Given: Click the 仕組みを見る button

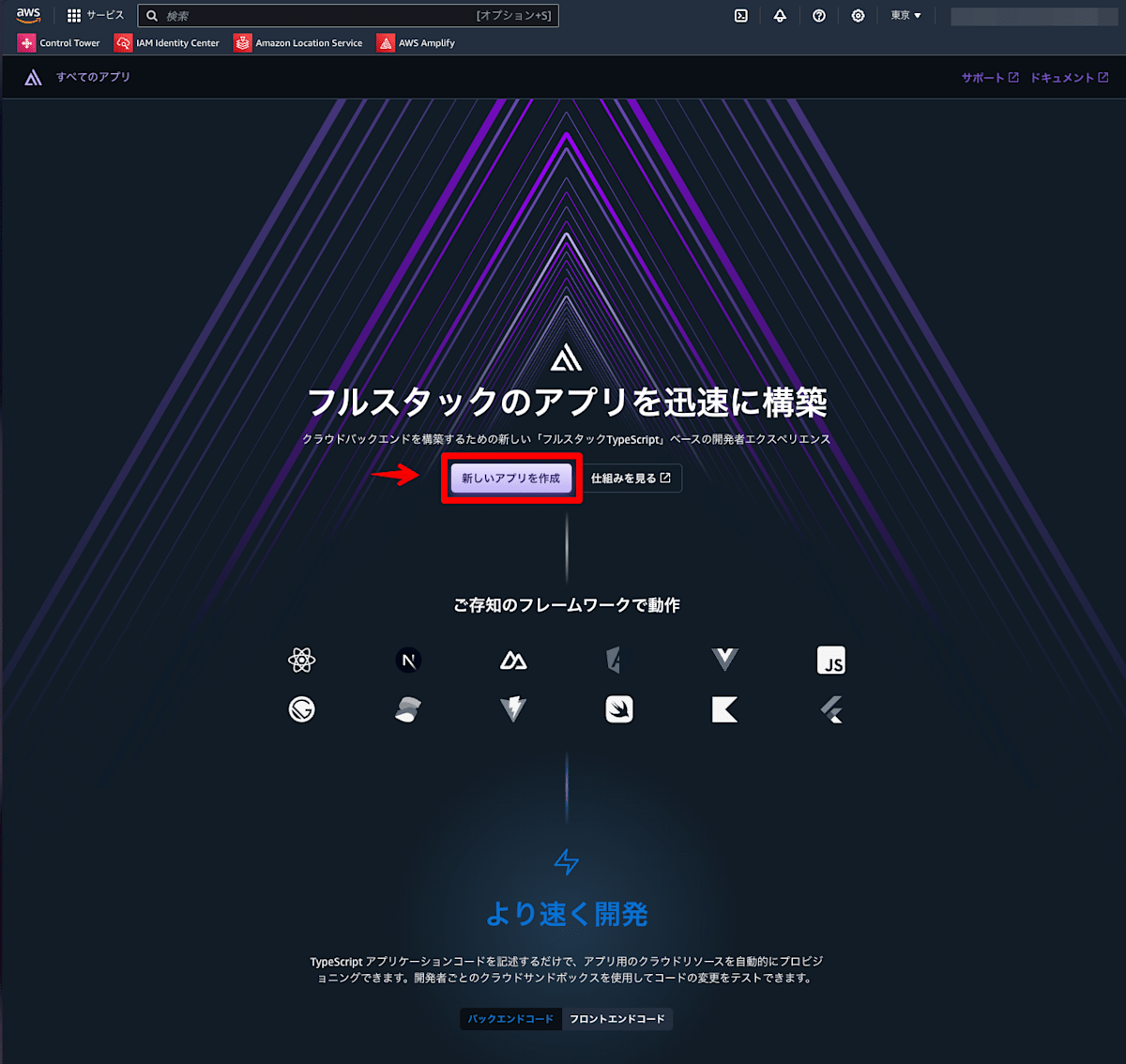Looking at the screenshot, I should (631, 479).
